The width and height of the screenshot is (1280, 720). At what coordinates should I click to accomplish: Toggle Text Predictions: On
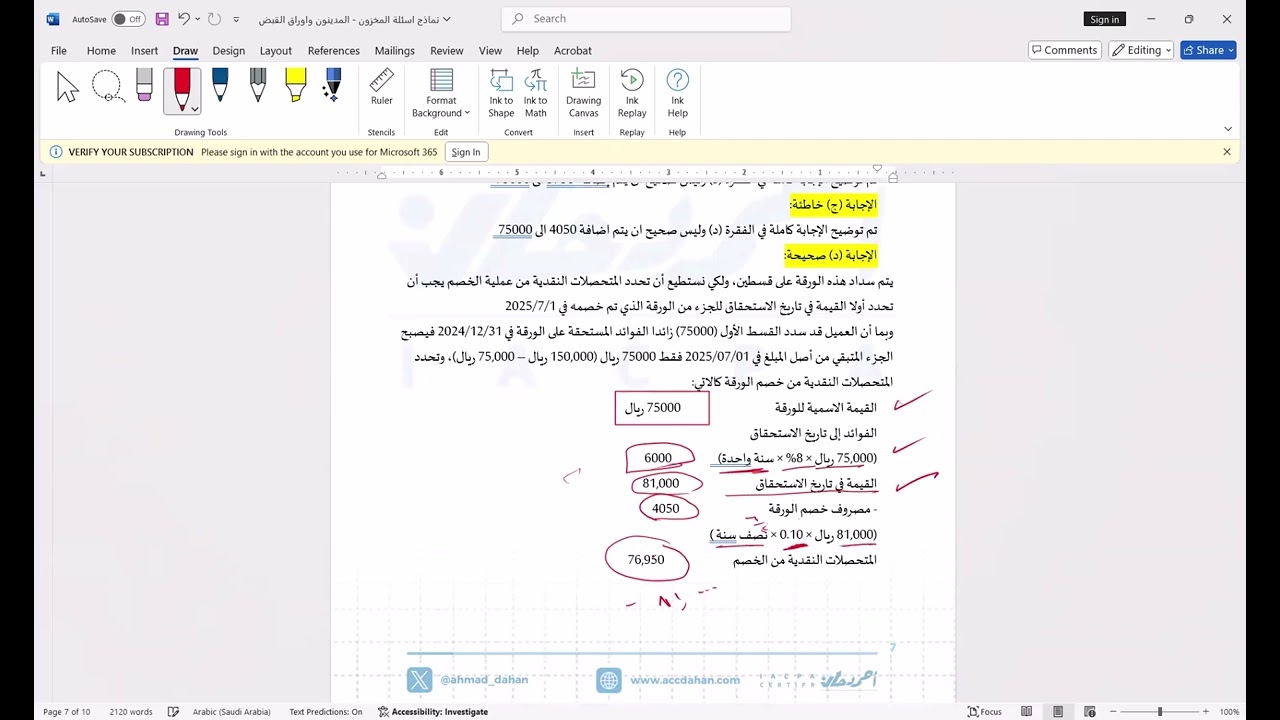[326, 712]
